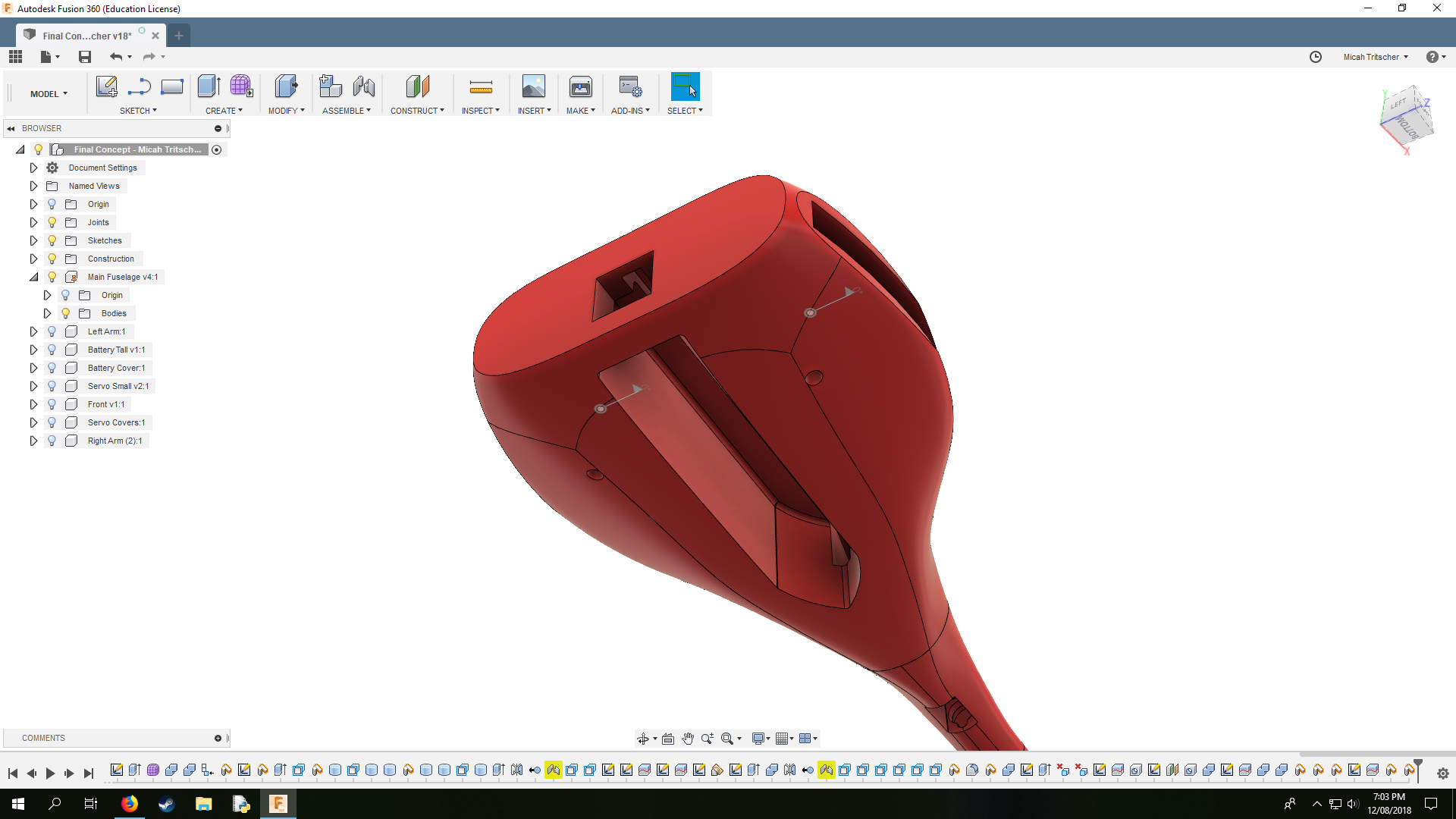Image resolution: width=1456 pixels, height=819 pixels.
Task: Click the Joint tool under Assemble
Action: [x=364, y=86]
